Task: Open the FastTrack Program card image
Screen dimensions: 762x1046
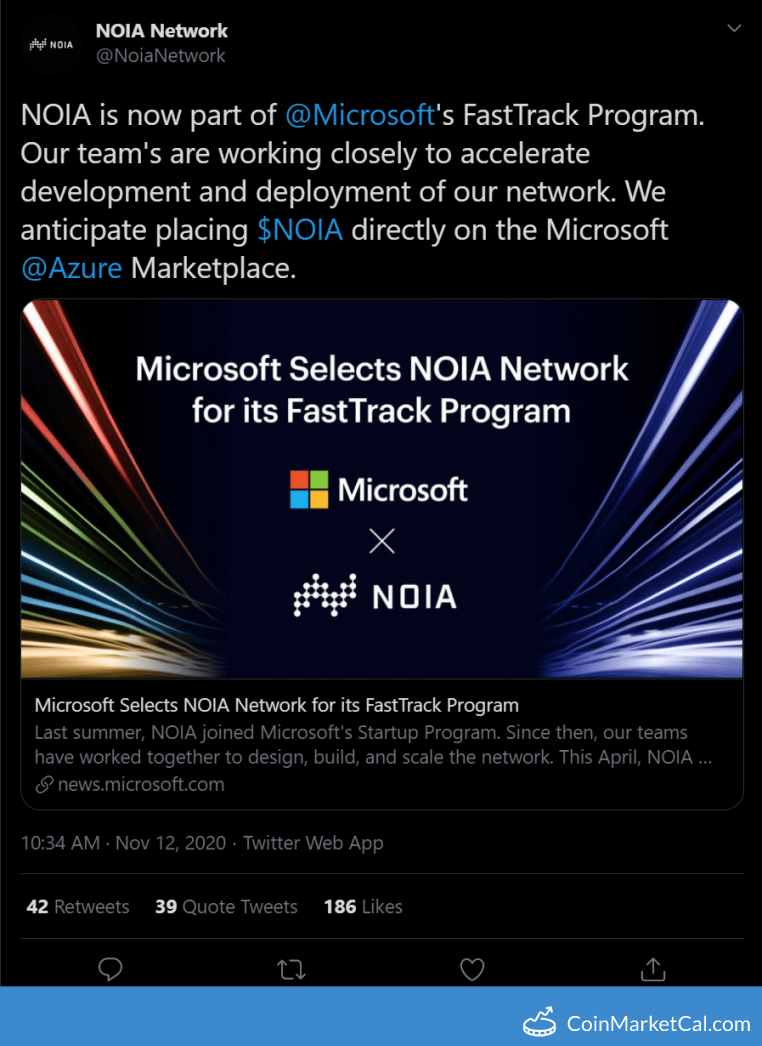Action: tap(382, 489)
